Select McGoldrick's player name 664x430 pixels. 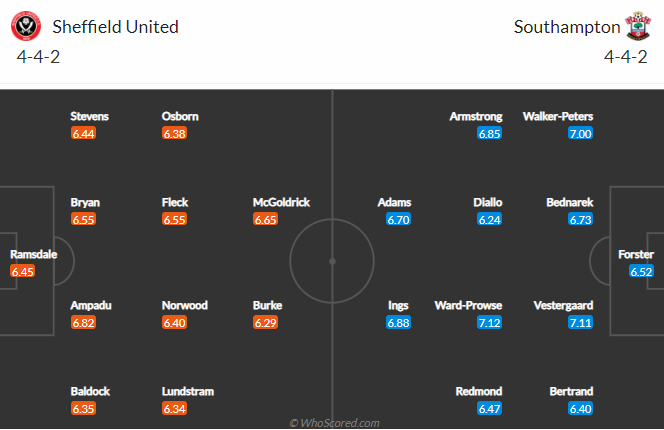click(x=281, y=202)
